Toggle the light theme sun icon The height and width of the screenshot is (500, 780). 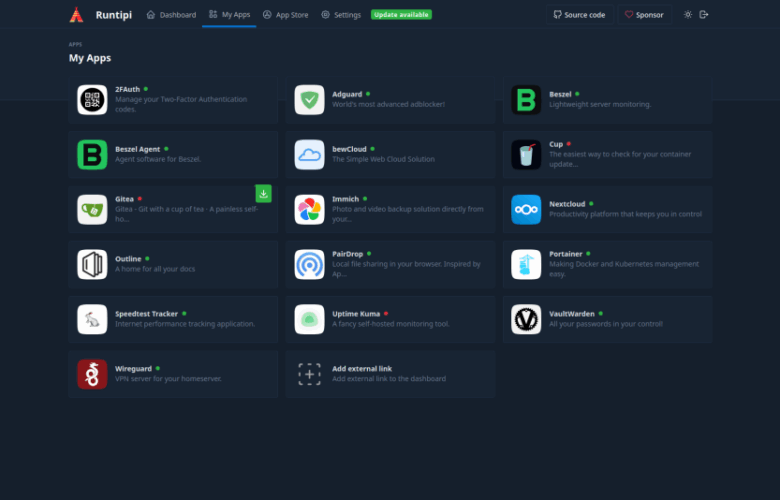point(687,14)
